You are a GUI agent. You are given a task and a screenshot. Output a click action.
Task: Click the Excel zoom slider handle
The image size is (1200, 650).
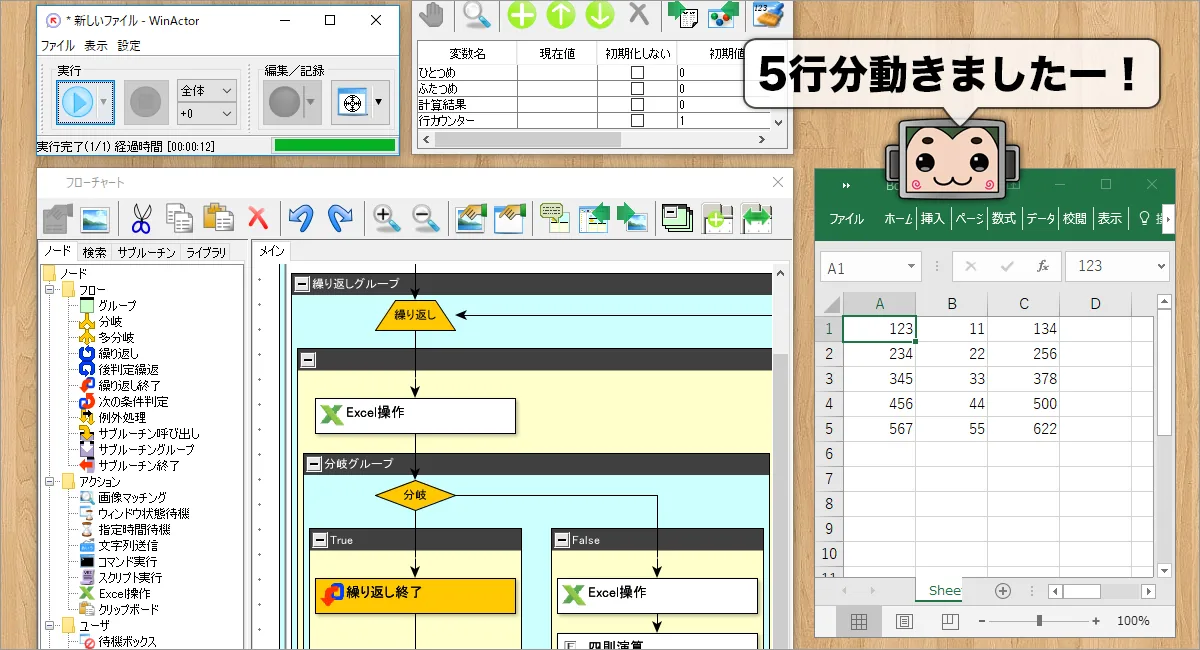pos(1039,621)
